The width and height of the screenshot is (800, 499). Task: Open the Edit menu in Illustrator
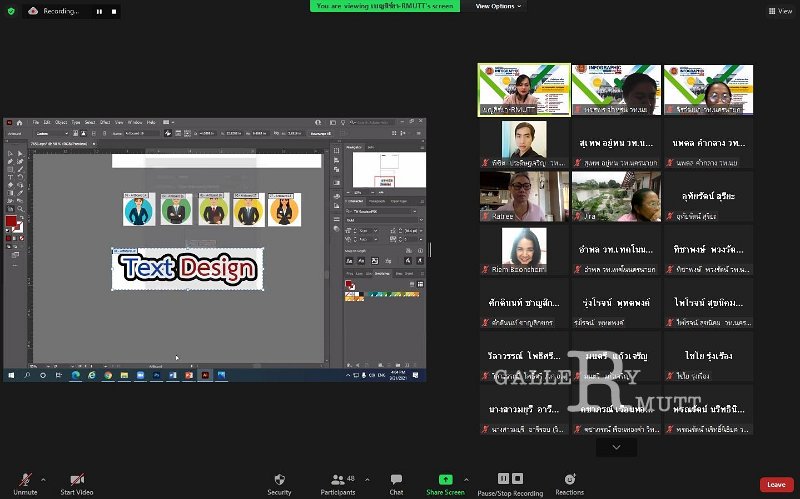47,122
